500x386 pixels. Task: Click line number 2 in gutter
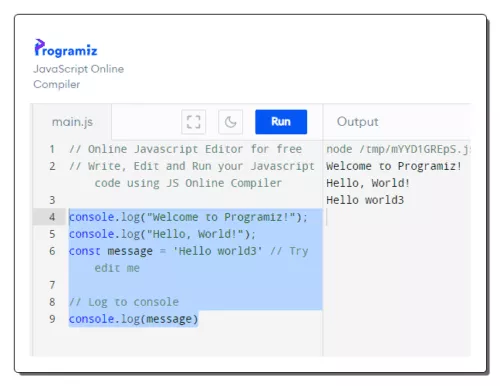[x=52, y=166]
